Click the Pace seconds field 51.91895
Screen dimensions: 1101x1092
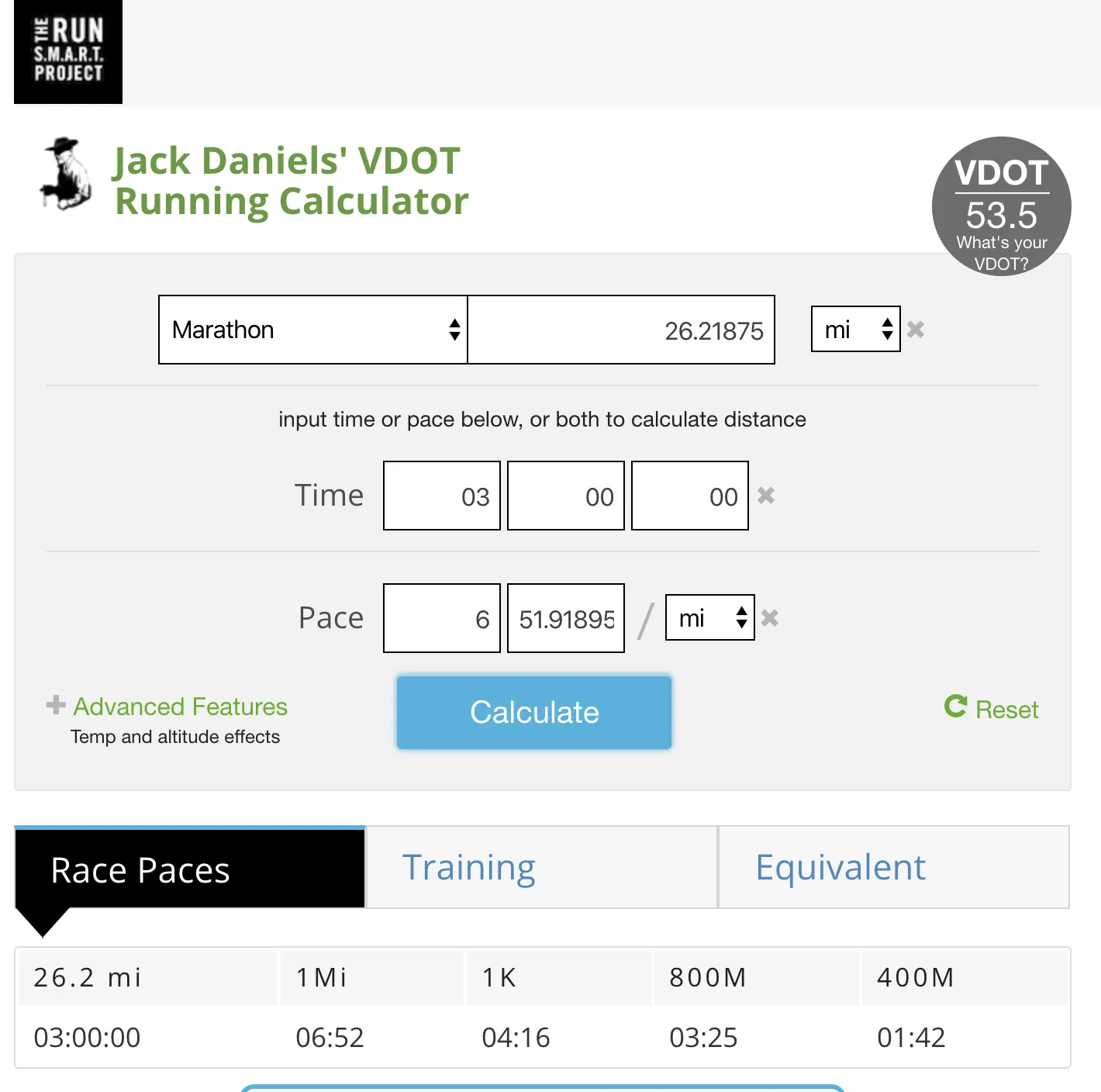point(566,618)
